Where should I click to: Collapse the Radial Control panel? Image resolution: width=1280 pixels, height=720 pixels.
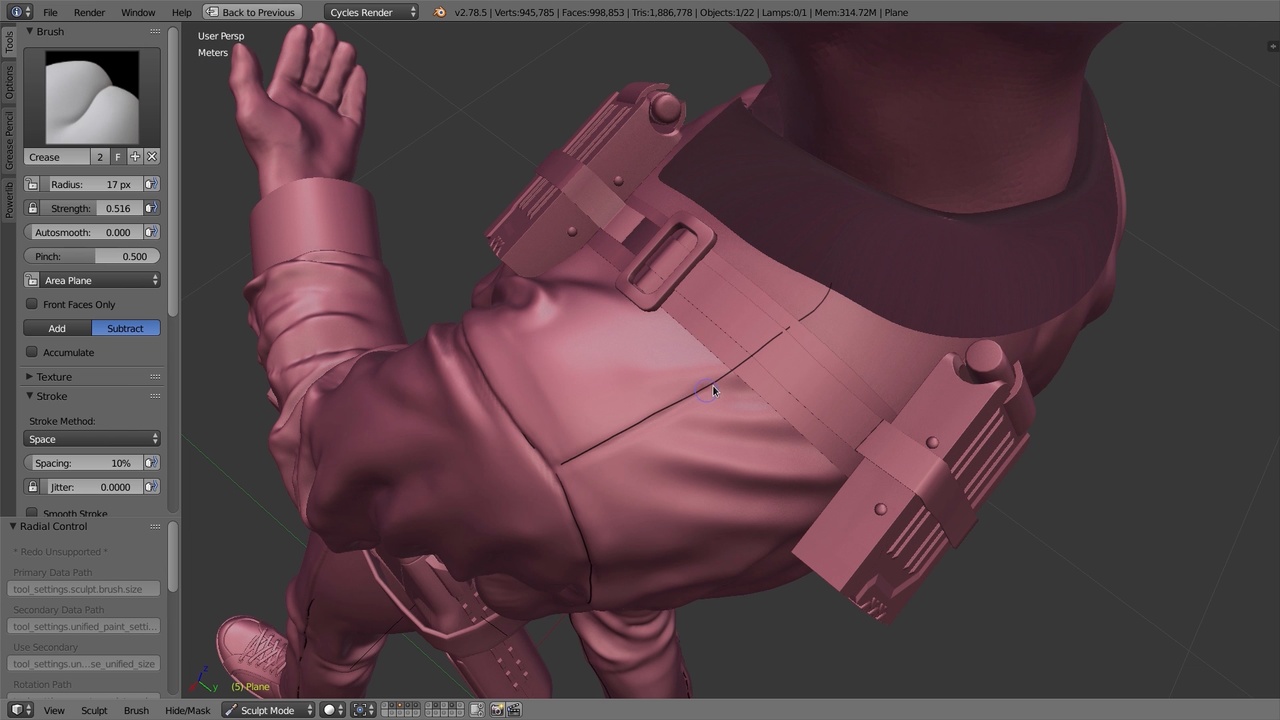click(14, 526)
